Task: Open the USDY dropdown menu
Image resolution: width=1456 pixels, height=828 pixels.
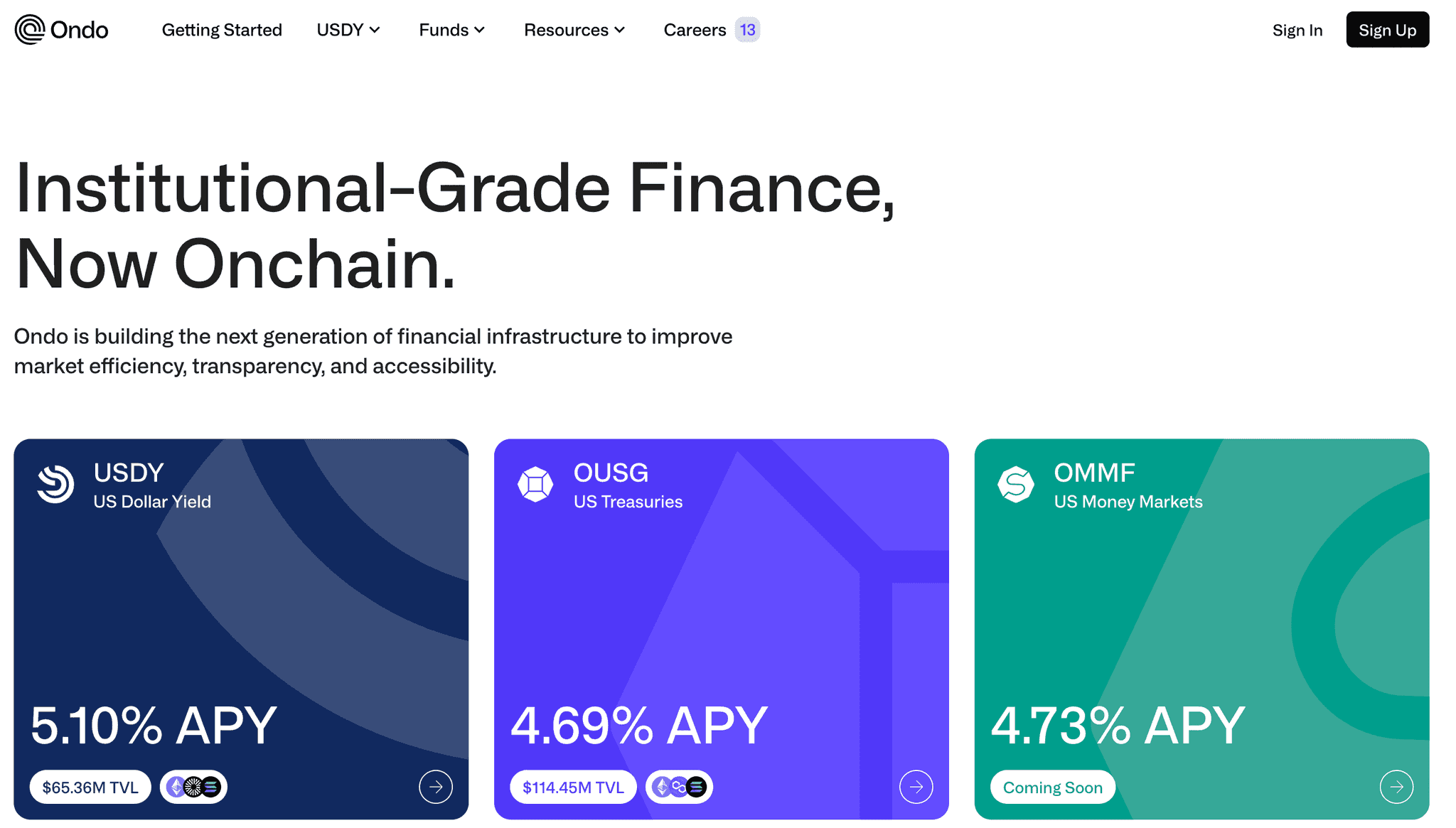Action: coord(348,30)
